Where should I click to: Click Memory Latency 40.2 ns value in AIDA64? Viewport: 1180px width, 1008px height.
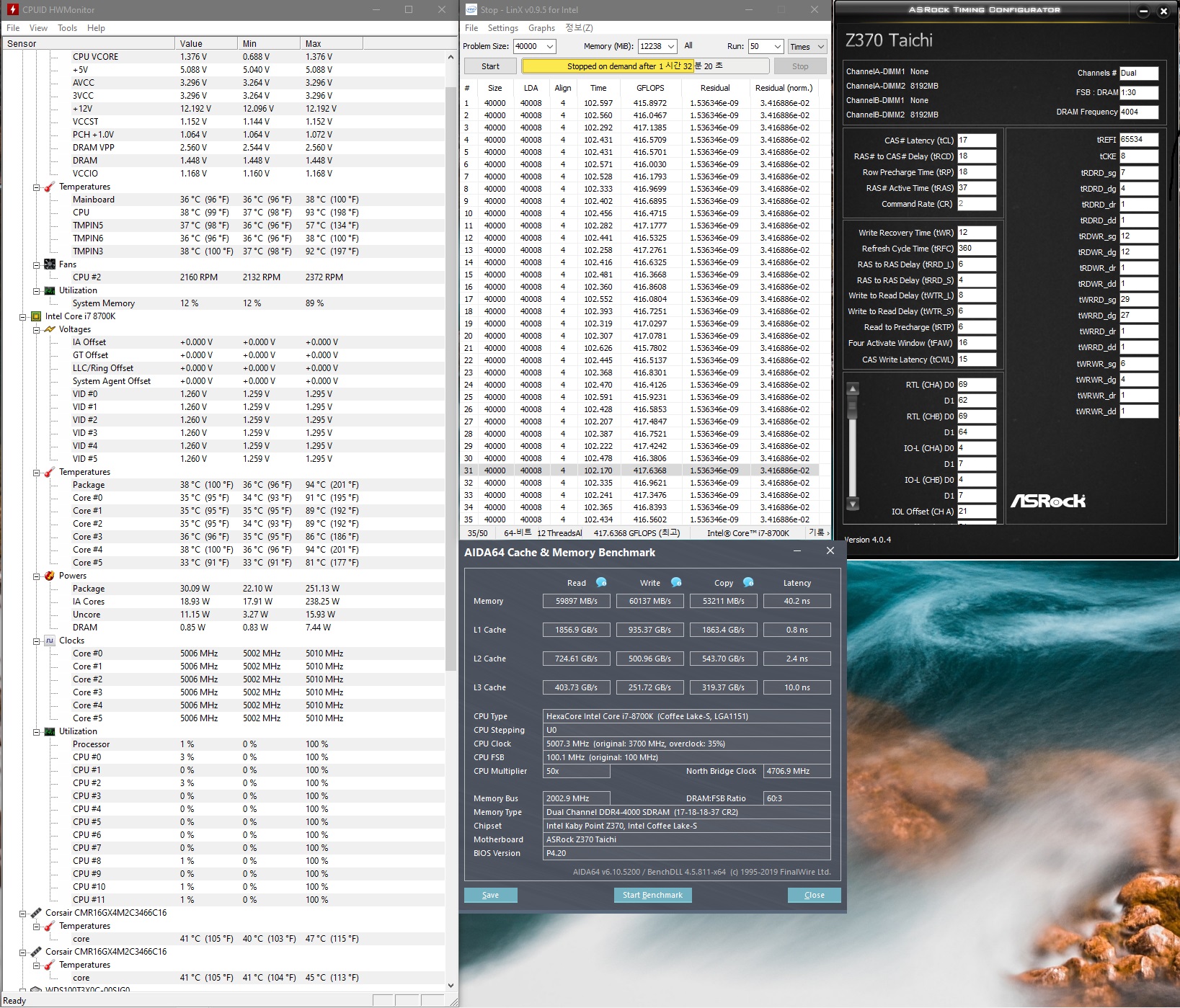[797, 601]
